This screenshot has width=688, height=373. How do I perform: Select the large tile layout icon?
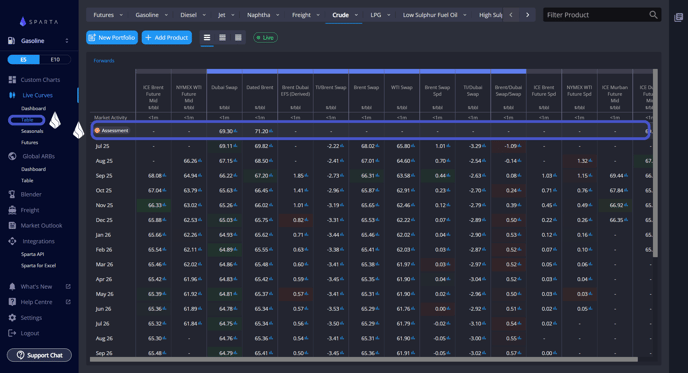click(x=238, y=38)
